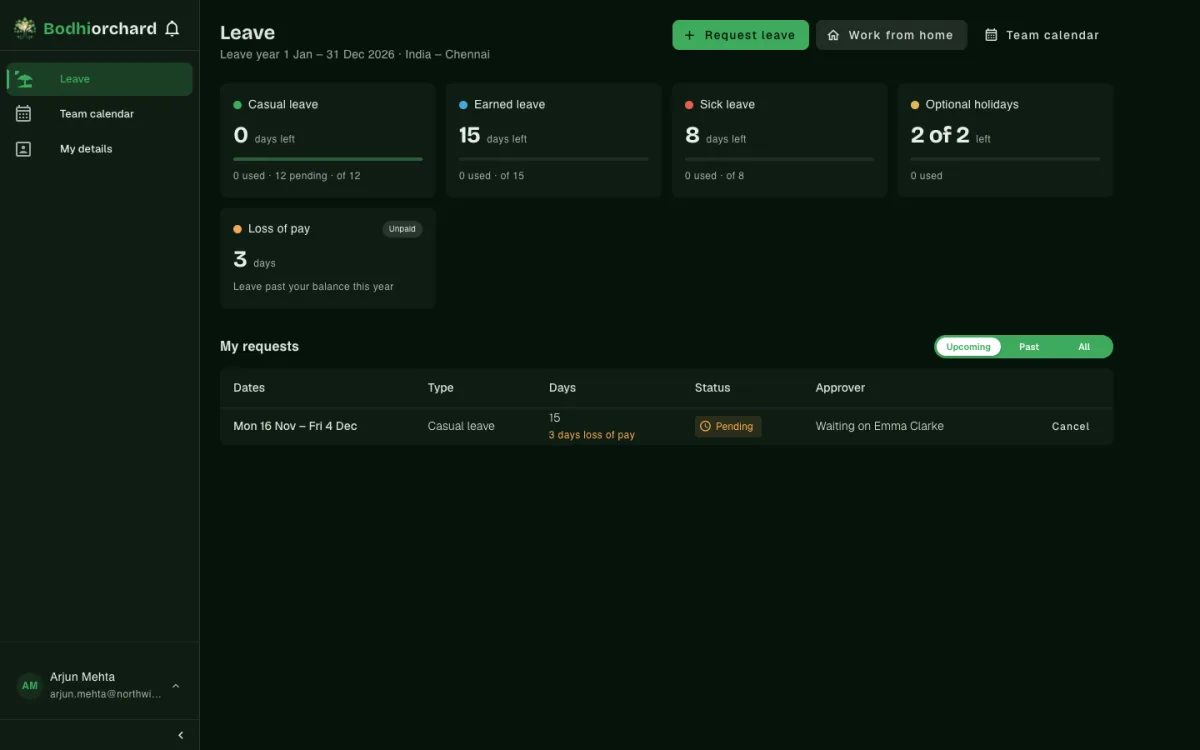This screenshot has width=1200, height=750.
Task: Click the Status column header
Action: click(713, 388)
